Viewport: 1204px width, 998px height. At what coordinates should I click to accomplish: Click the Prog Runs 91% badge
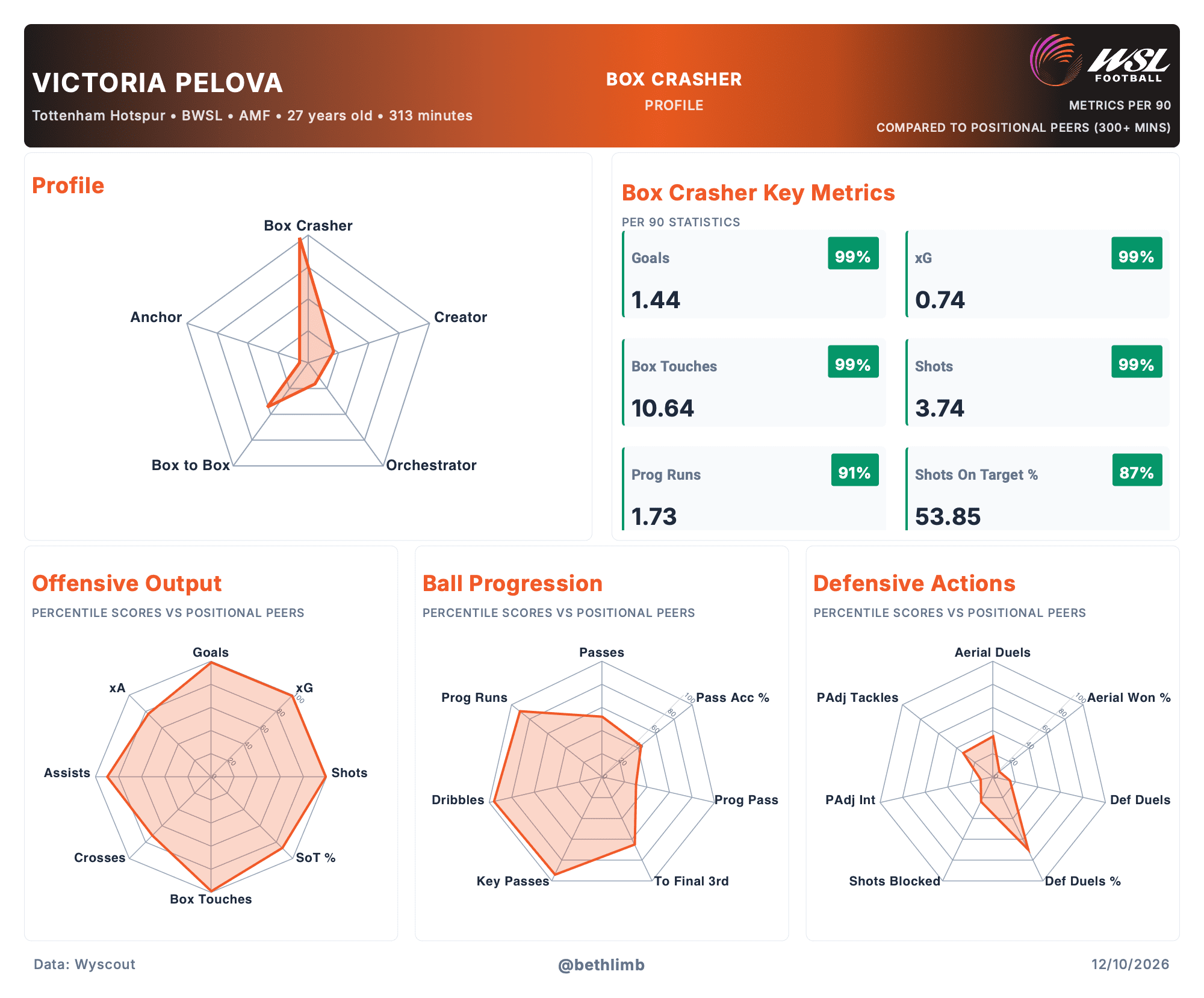pos(854,470)
